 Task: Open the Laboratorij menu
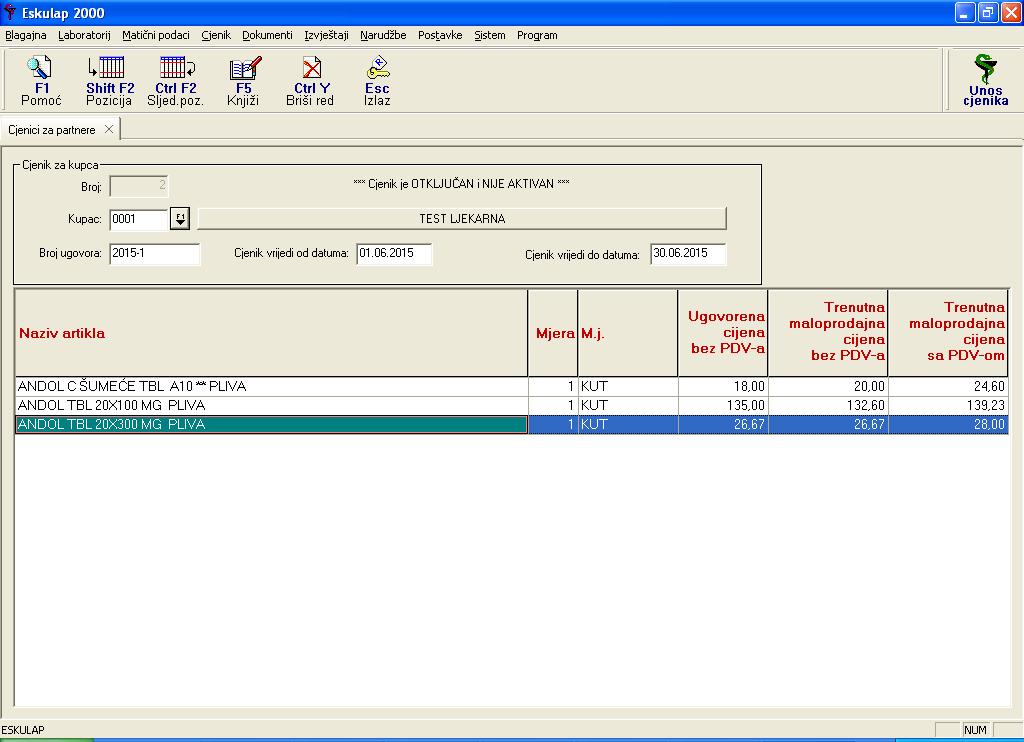tap(84, 35)
